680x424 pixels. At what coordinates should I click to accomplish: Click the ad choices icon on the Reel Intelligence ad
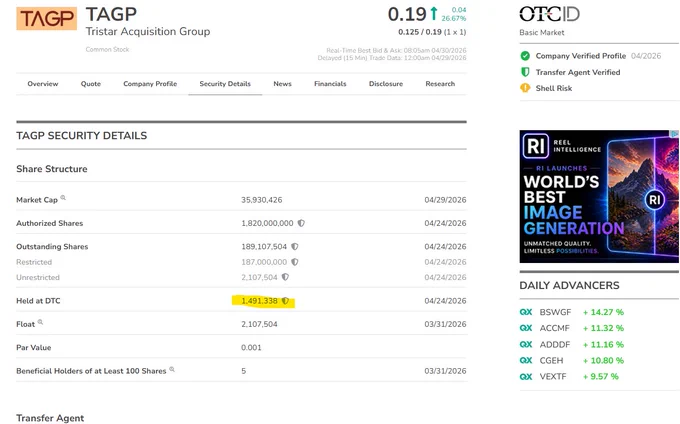coord(674,134)
